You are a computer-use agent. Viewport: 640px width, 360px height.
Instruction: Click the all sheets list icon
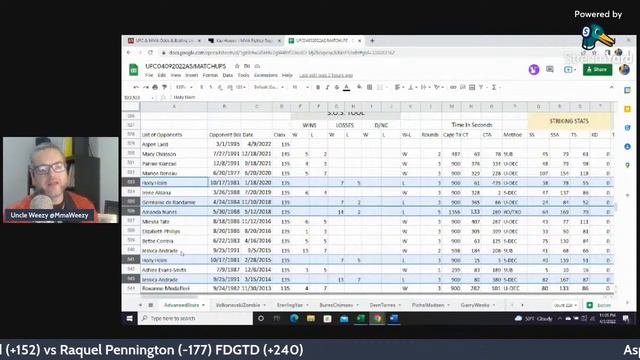151,305
